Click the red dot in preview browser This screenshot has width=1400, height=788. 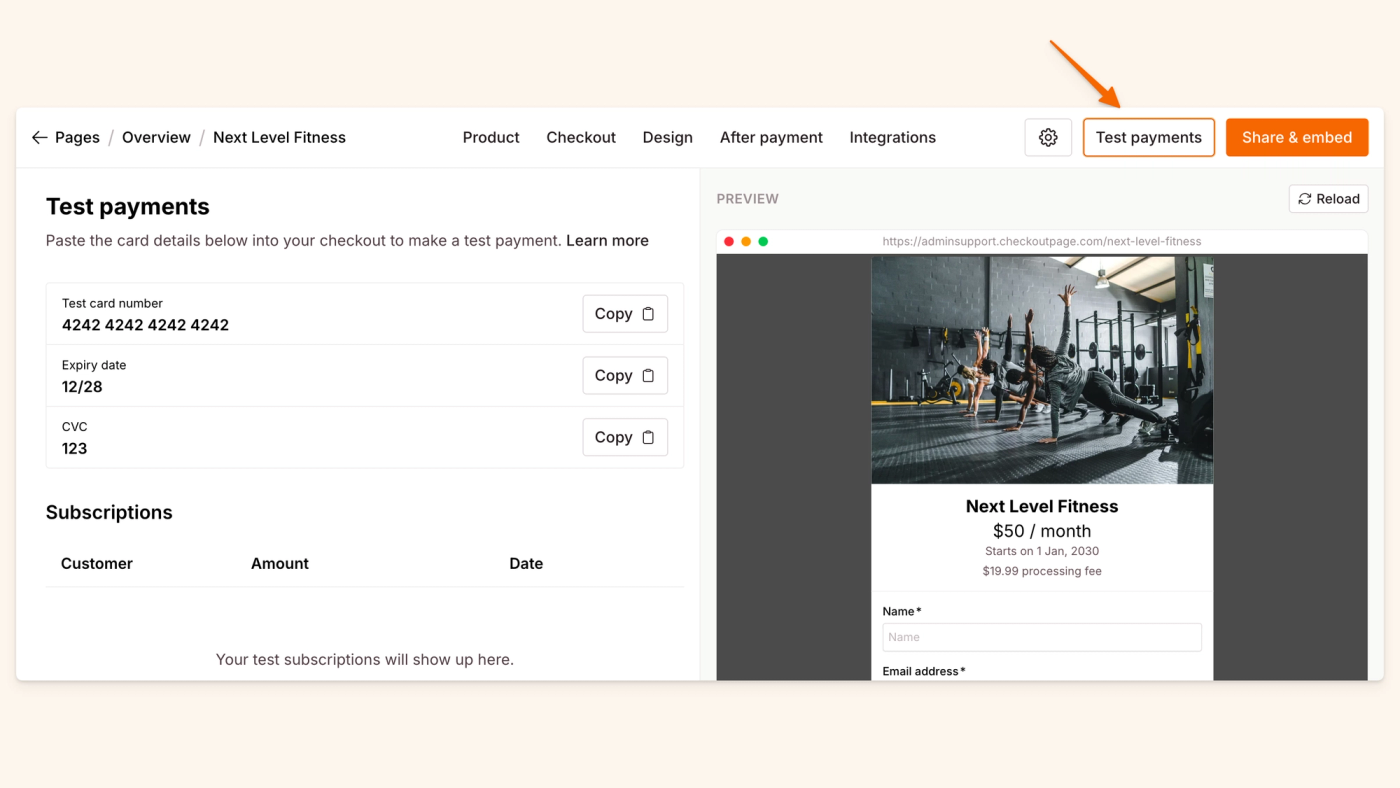[729, 242]
